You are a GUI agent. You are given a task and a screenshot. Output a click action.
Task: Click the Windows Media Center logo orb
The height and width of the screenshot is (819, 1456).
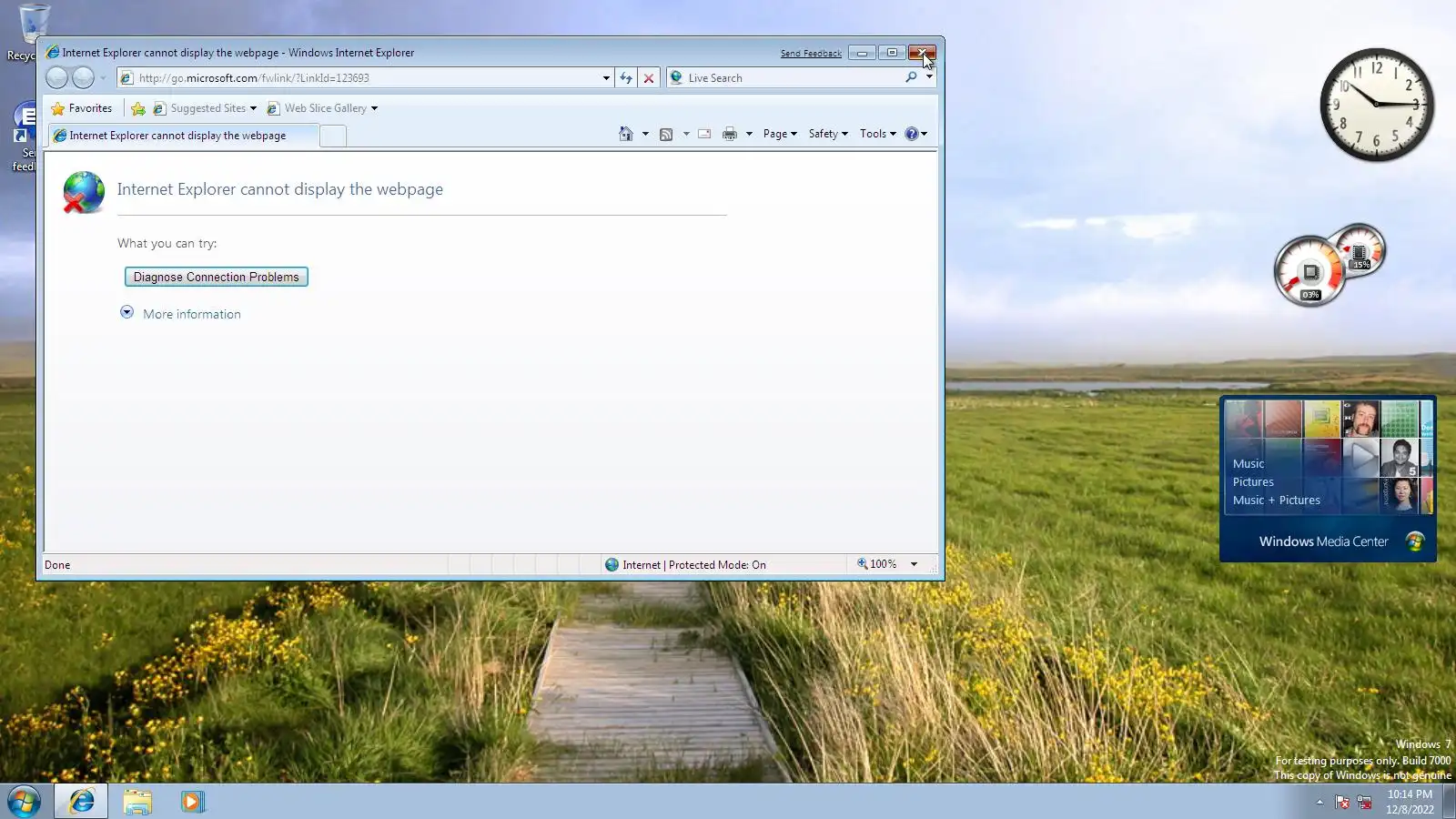tap(1415, 541)
